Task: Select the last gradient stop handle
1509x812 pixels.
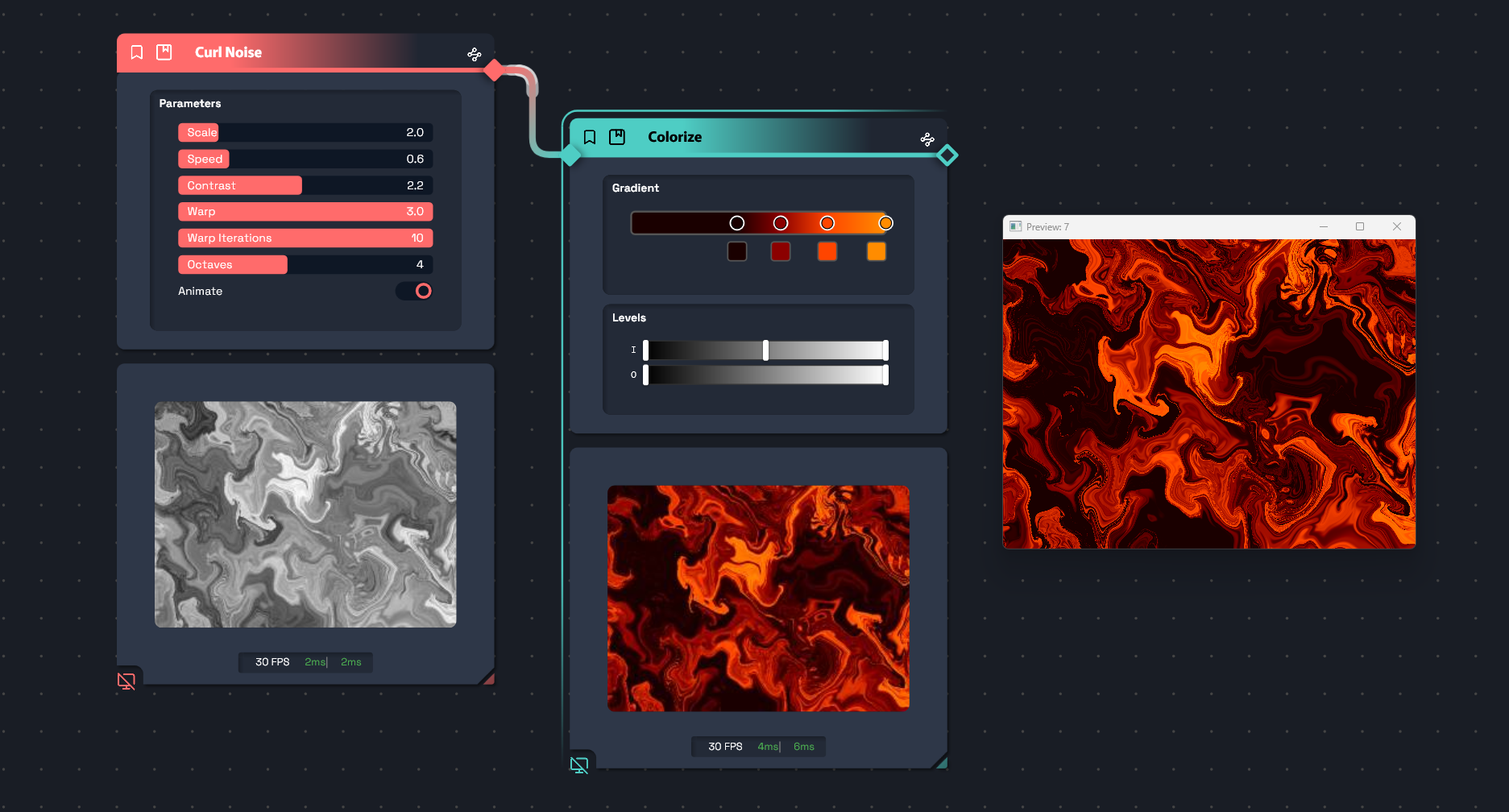Action: pyautogui.click(x=885, y=223)
